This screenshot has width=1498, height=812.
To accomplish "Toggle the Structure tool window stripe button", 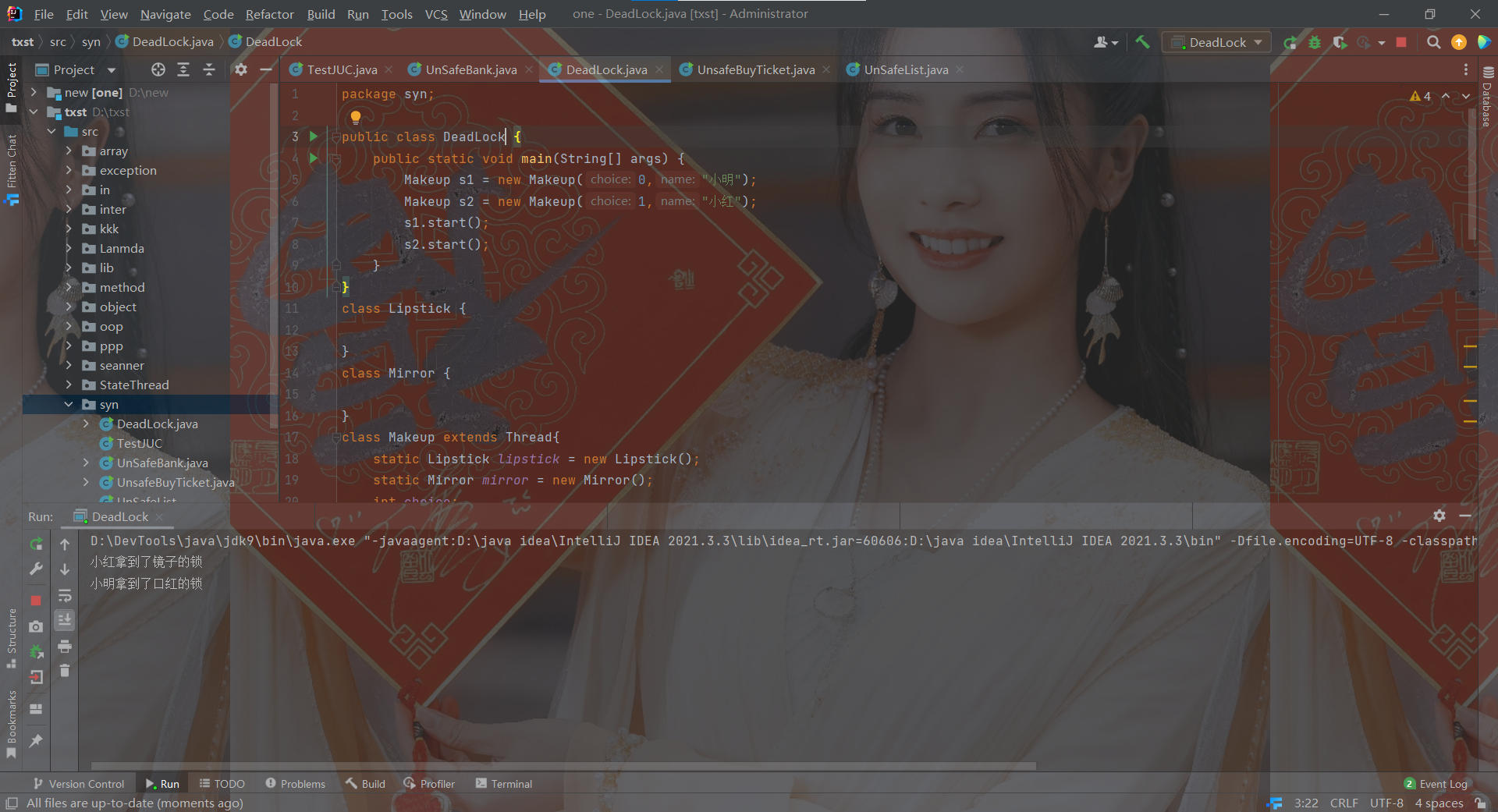I will pyautogui.click(x=11, y=638).
